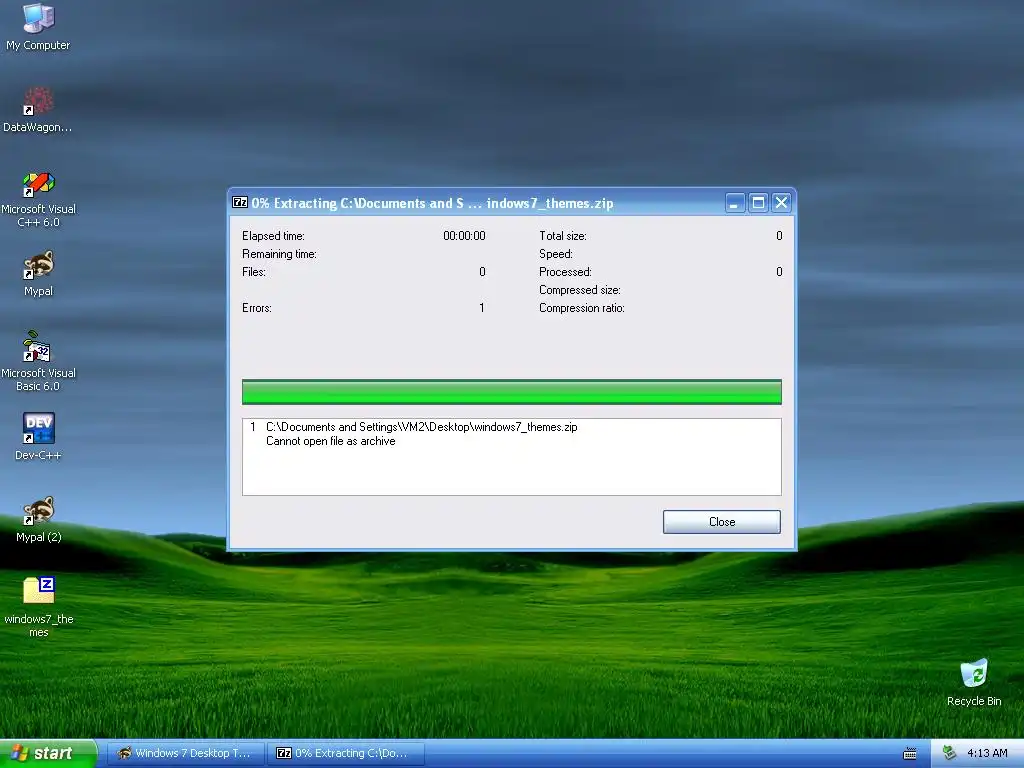Open the Recycle Bin icon
The image size is (1024, 768).
click(x=974, y=682)
